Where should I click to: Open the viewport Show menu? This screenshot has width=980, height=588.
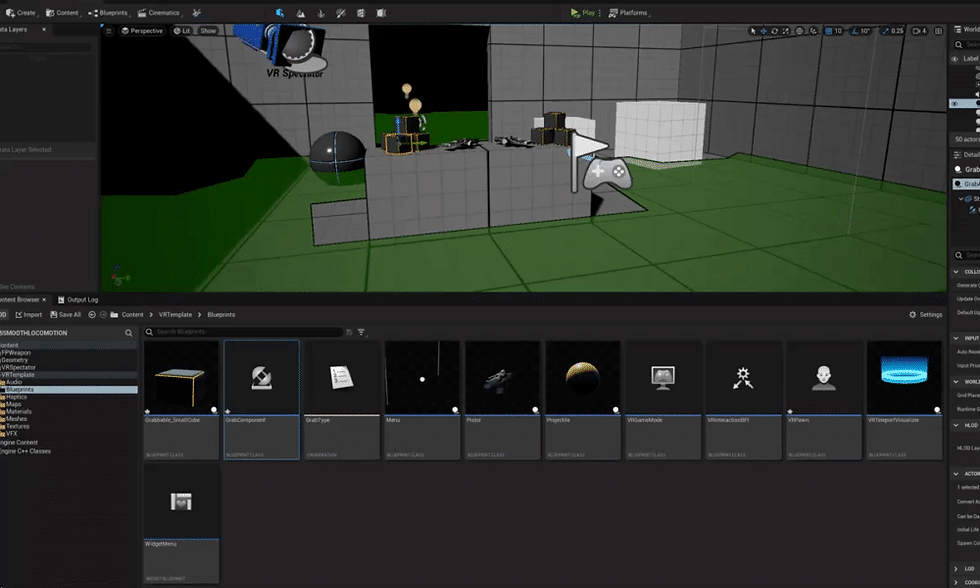pyautogui.click(x=208, y=31)
